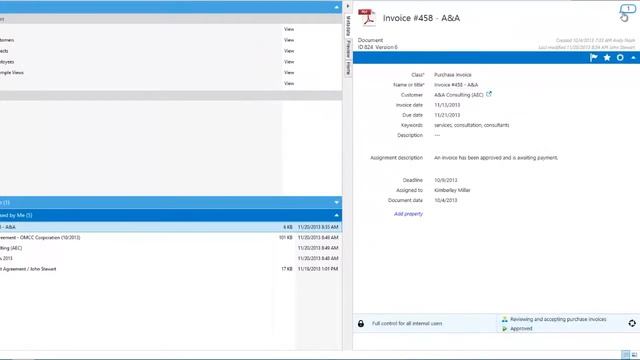
Task: Select the row ending in (AEC) in the list
Action: (171, 248)
